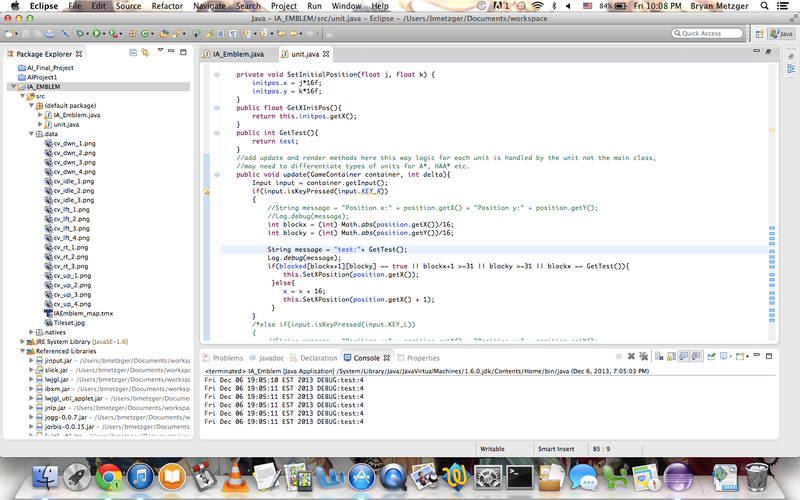Click the warning marker beside the isKeyPressed line
Image resolution: width=800 pixels, height=500 pixels.
click(207, 192)
